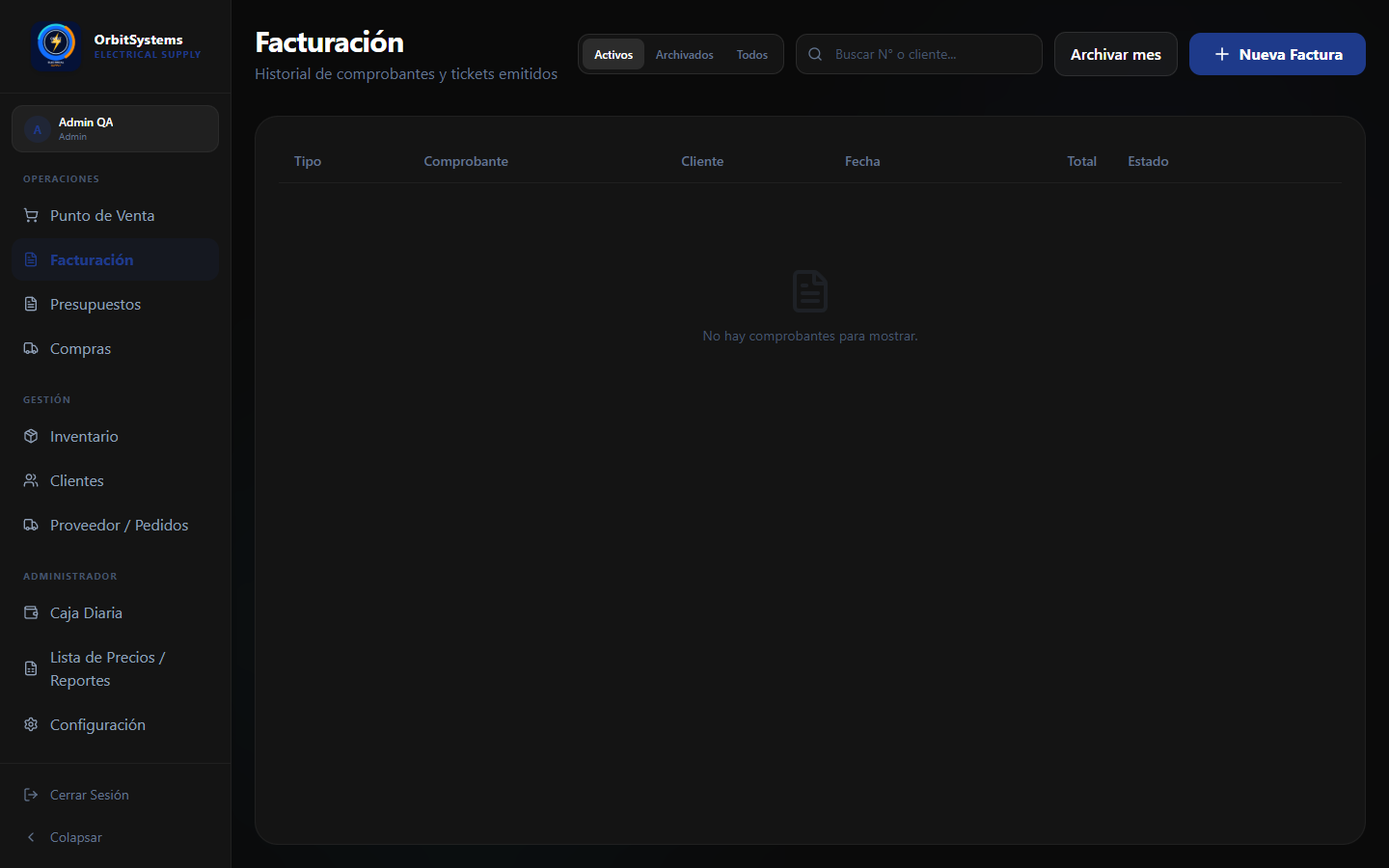1389x868 pixels.
Task: Click the Inventario box icon
Action: [31, 437]
